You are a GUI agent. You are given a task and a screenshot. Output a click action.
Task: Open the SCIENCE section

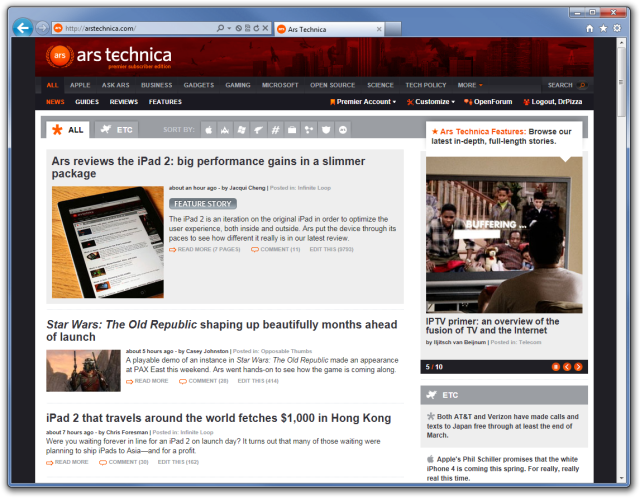click(x=380, y=85)
